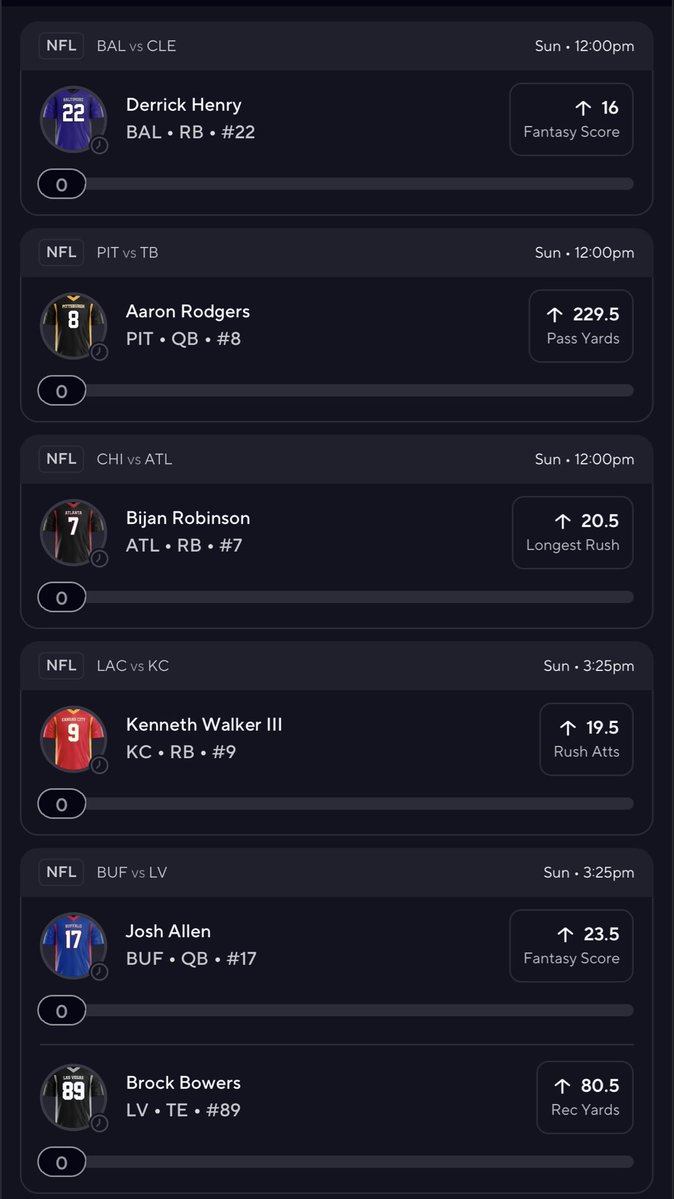
Task: Select the 80.5 Rec Yards pick box
Action: (585, 1097)
